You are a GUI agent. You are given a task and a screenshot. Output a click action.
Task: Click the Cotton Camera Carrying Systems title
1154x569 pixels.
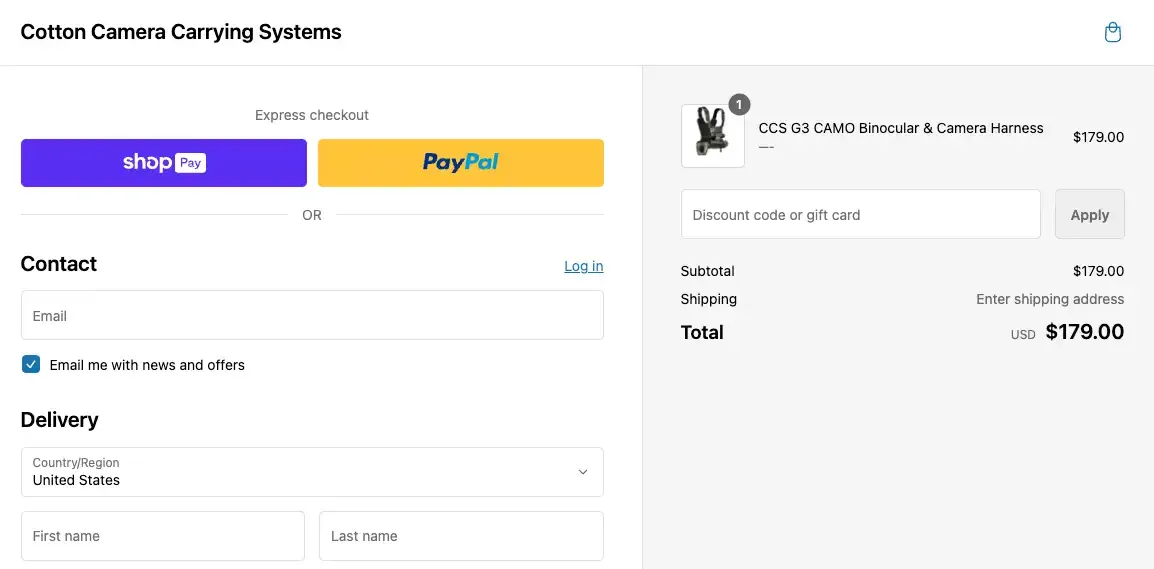(x=181, y=32)
